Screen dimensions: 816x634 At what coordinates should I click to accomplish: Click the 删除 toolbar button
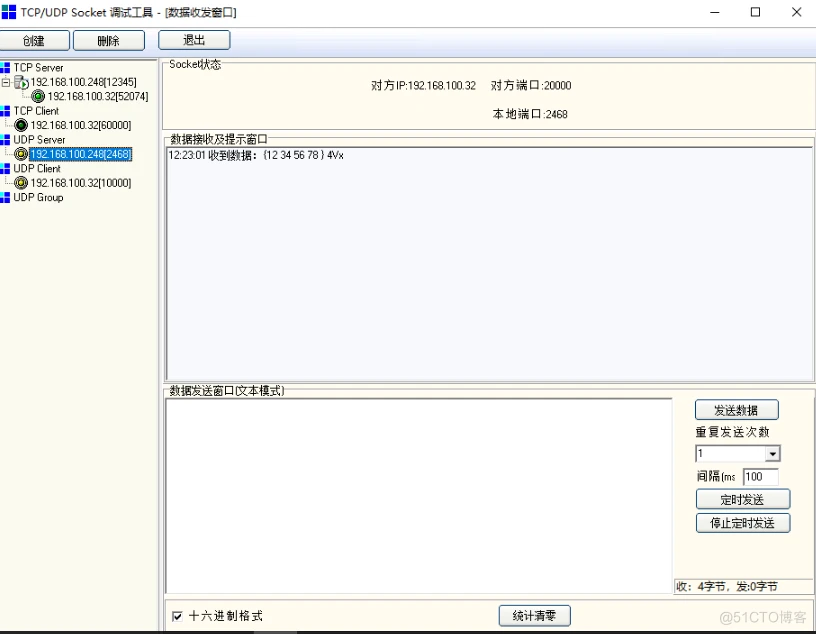coord(109,40)
